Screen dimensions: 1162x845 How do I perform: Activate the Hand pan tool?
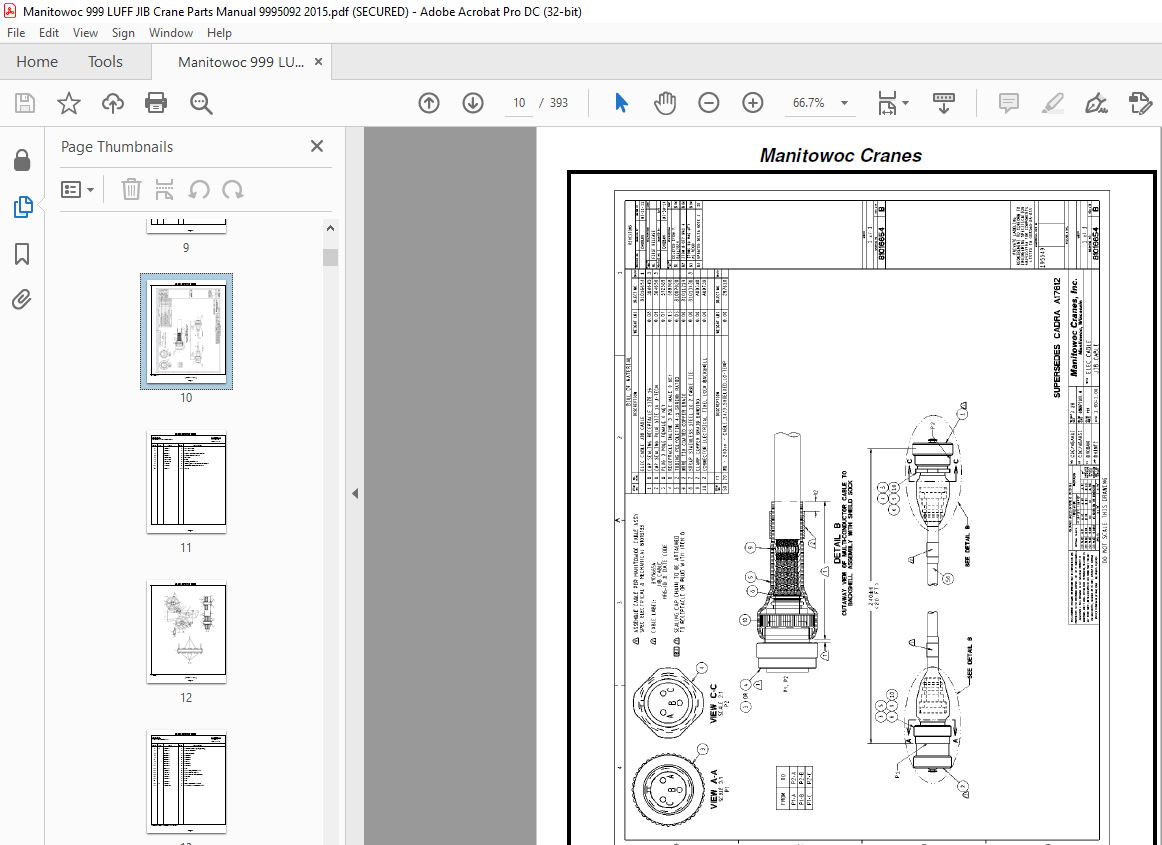pos(665,103)
